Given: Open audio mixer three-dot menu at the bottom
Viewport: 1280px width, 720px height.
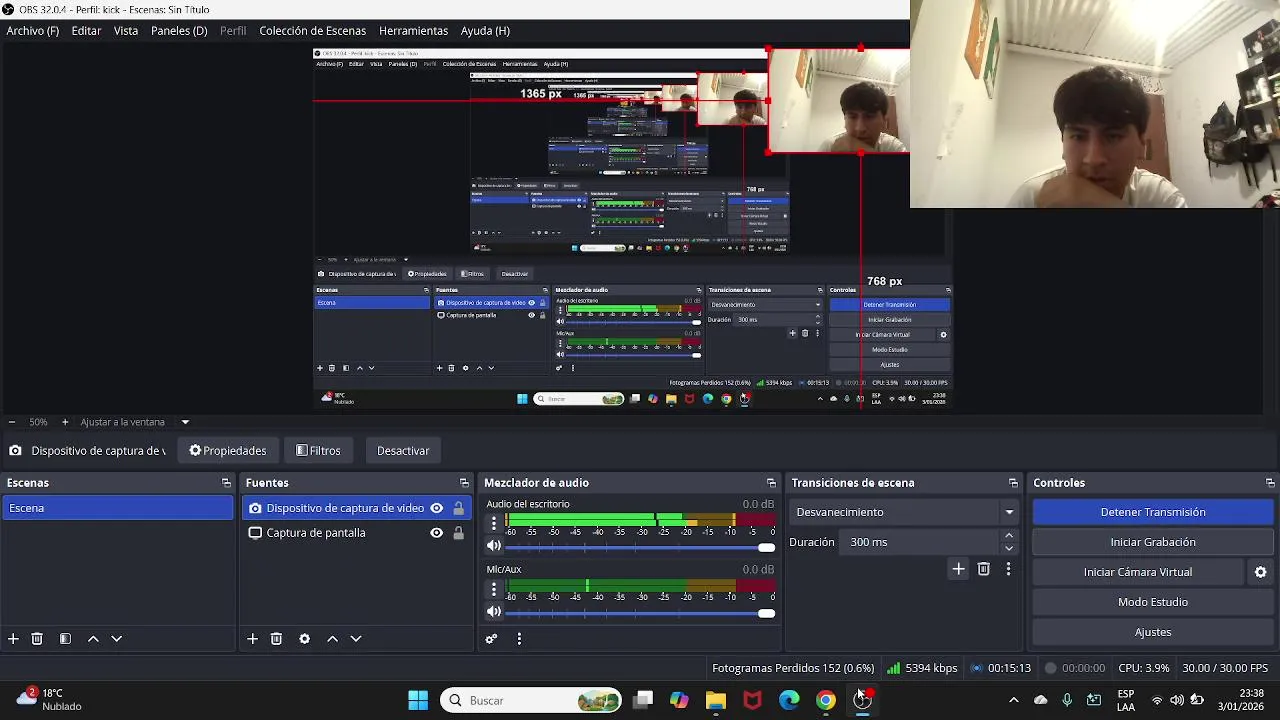Looking at the screenshot, I should pyautogui.click(x=519, y=639).
